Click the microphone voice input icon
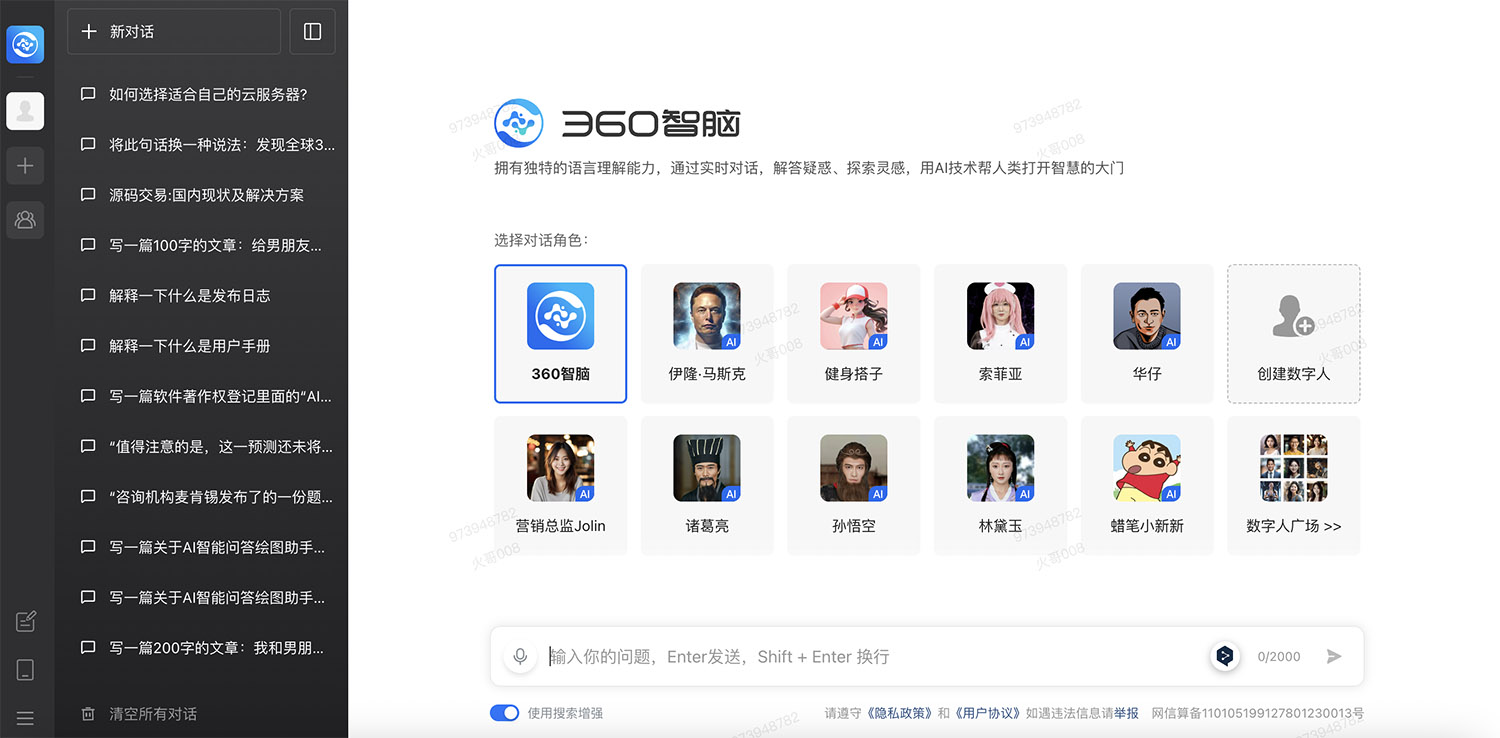 520,656
